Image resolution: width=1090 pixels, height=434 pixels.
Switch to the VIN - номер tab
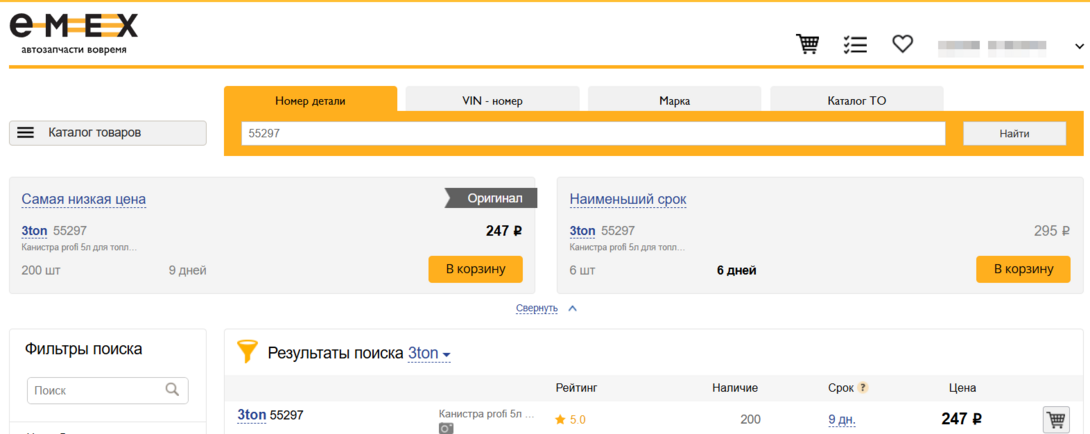point(492,101)
